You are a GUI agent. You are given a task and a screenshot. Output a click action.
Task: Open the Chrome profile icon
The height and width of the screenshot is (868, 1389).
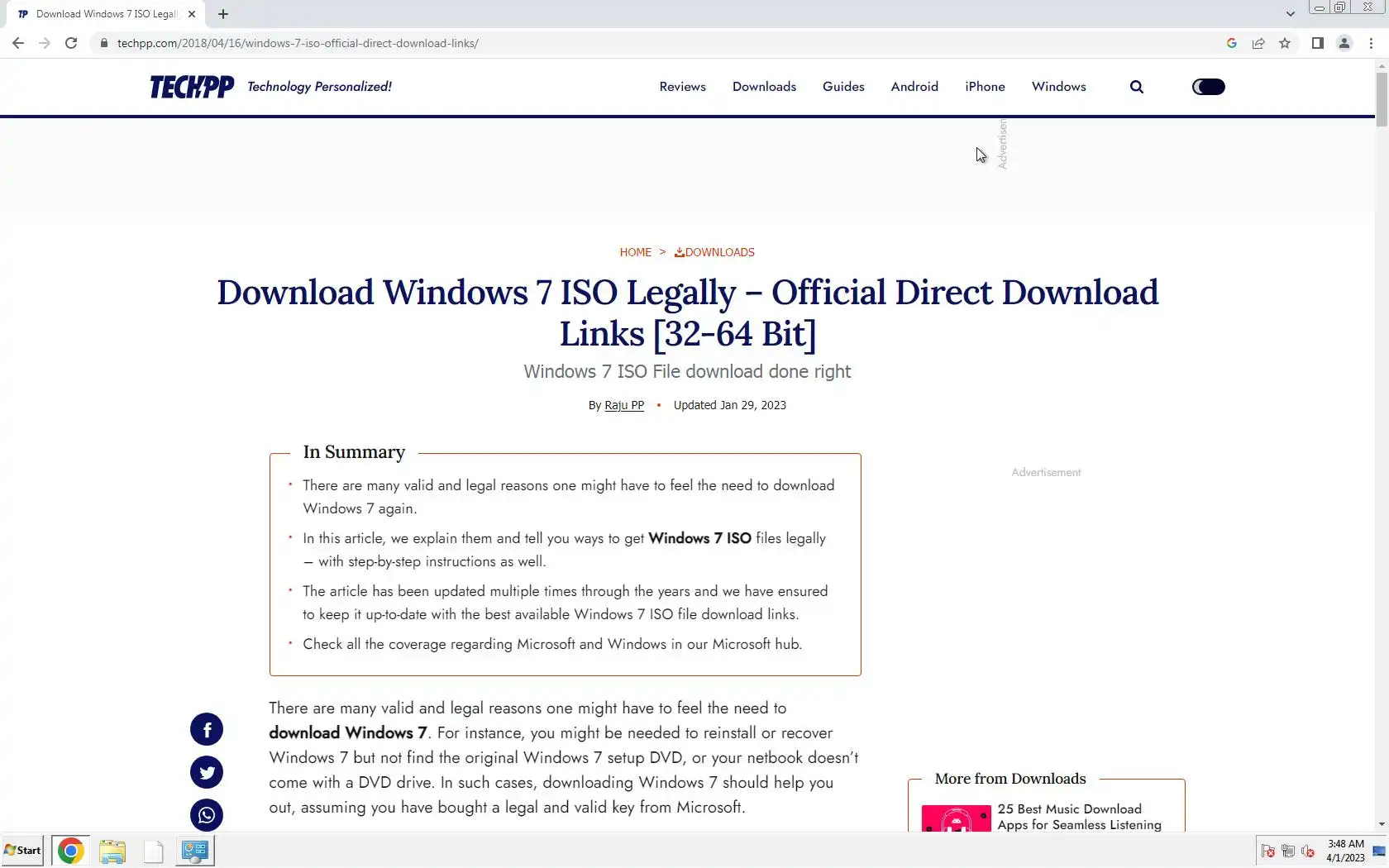(x=1344, y=43)
